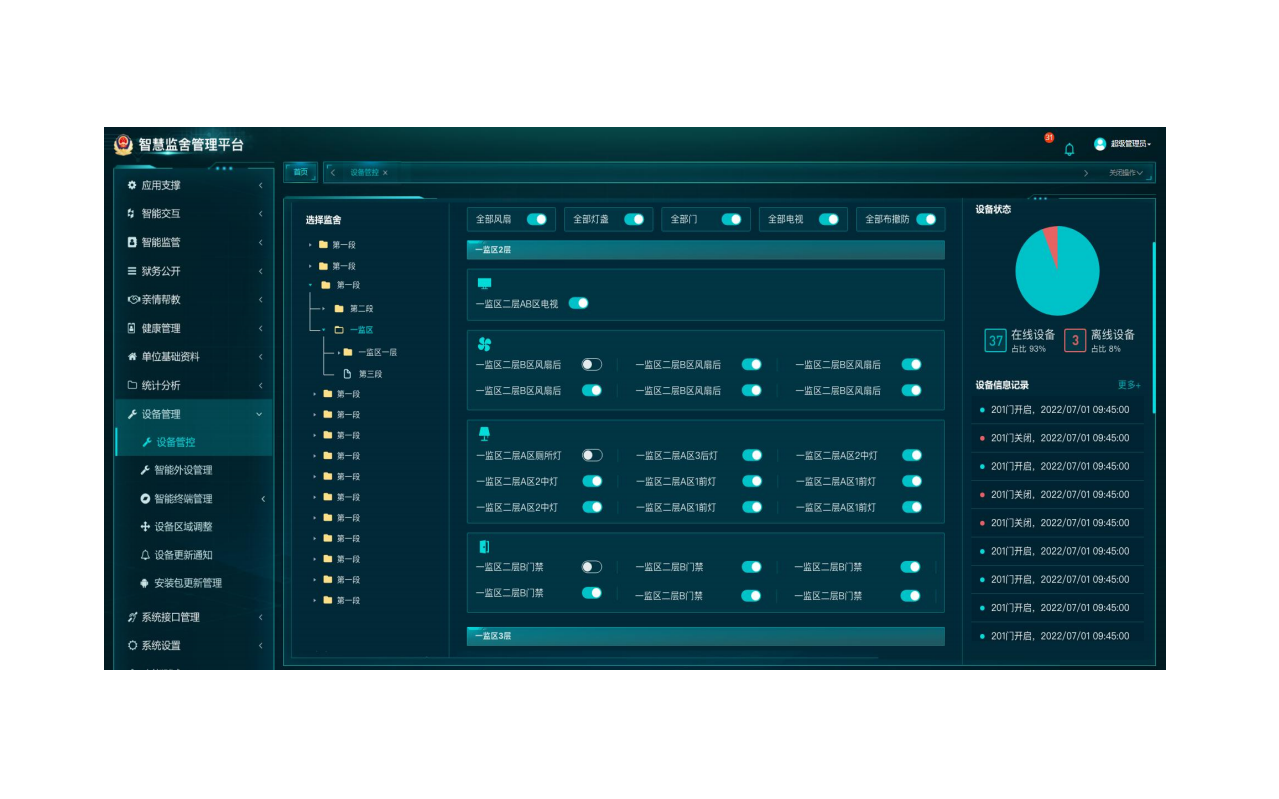The image size is (1279, 799).
Task: Click the red offline slice of pie chart
Action: 1051,238
